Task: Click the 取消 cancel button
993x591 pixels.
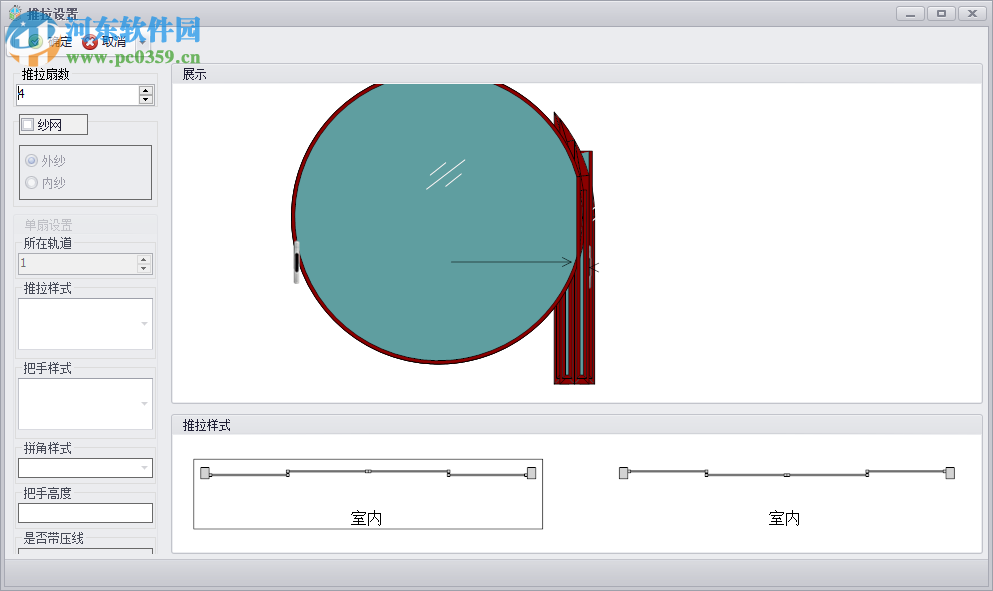Action: coord(104,42)
